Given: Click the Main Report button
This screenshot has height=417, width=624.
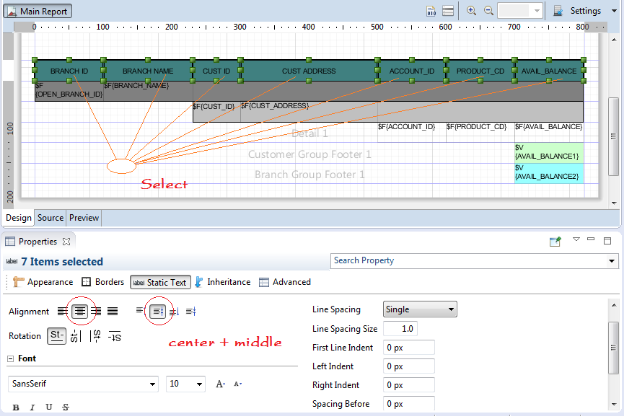Looking at the screenshot, I should 42,10.
